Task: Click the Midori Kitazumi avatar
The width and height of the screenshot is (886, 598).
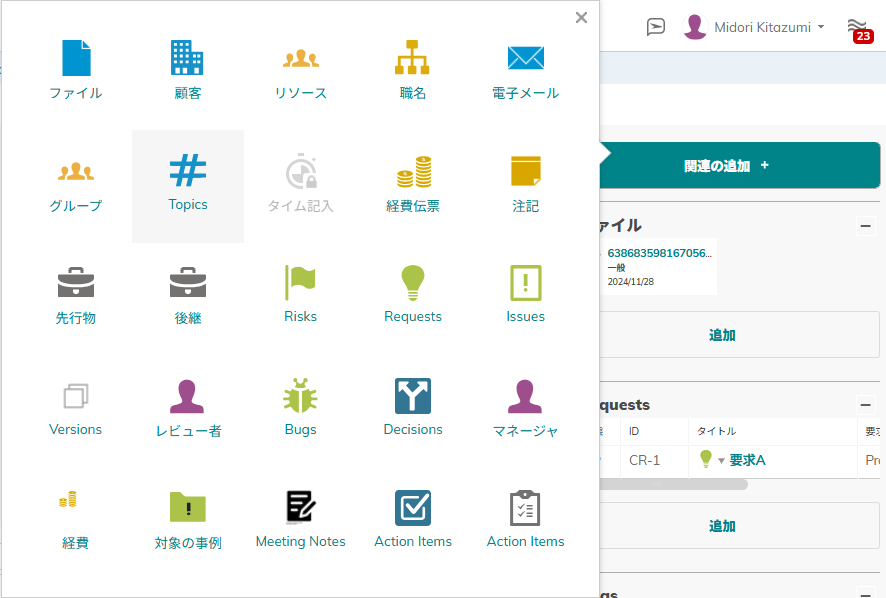Action: pos(694,27)
